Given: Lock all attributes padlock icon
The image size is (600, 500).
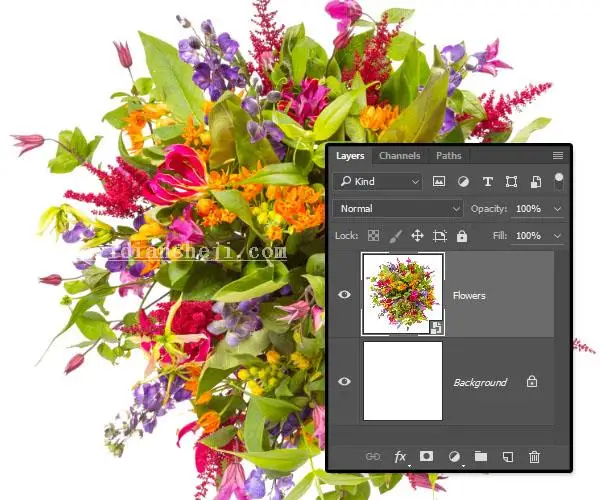Looking at the screenshot, I should 462,236.
